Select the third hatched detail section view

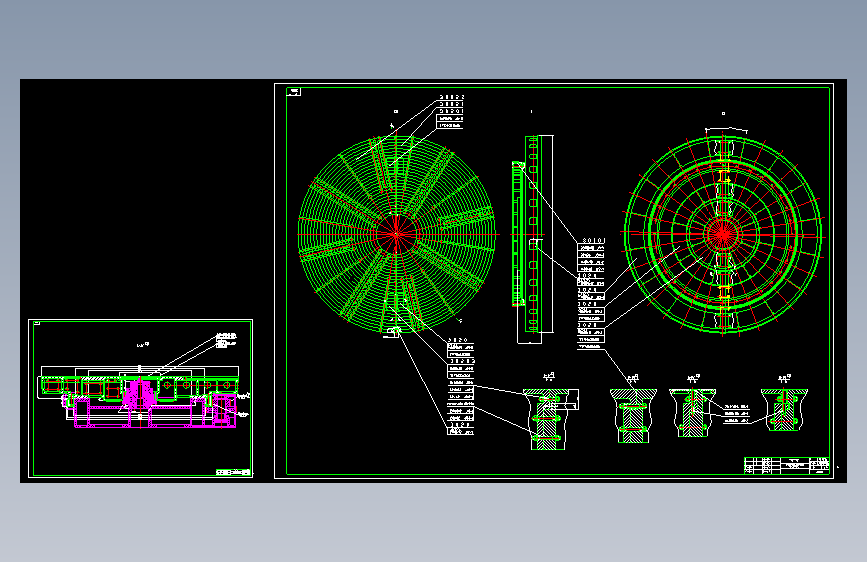tap(692, 413)
